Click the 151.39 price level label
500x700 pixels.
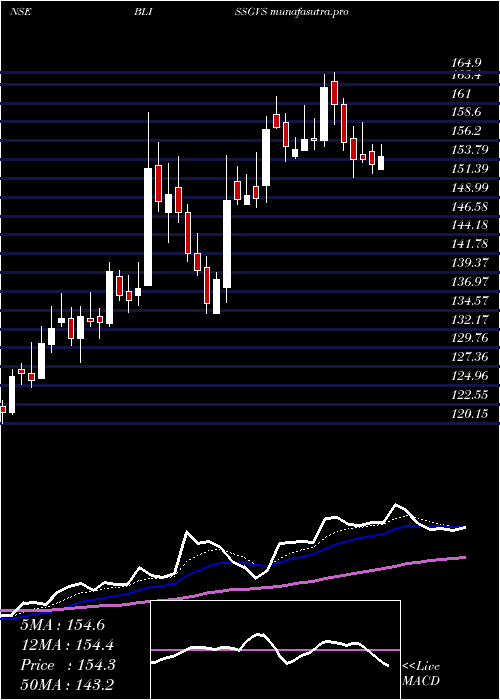point(470,169)
